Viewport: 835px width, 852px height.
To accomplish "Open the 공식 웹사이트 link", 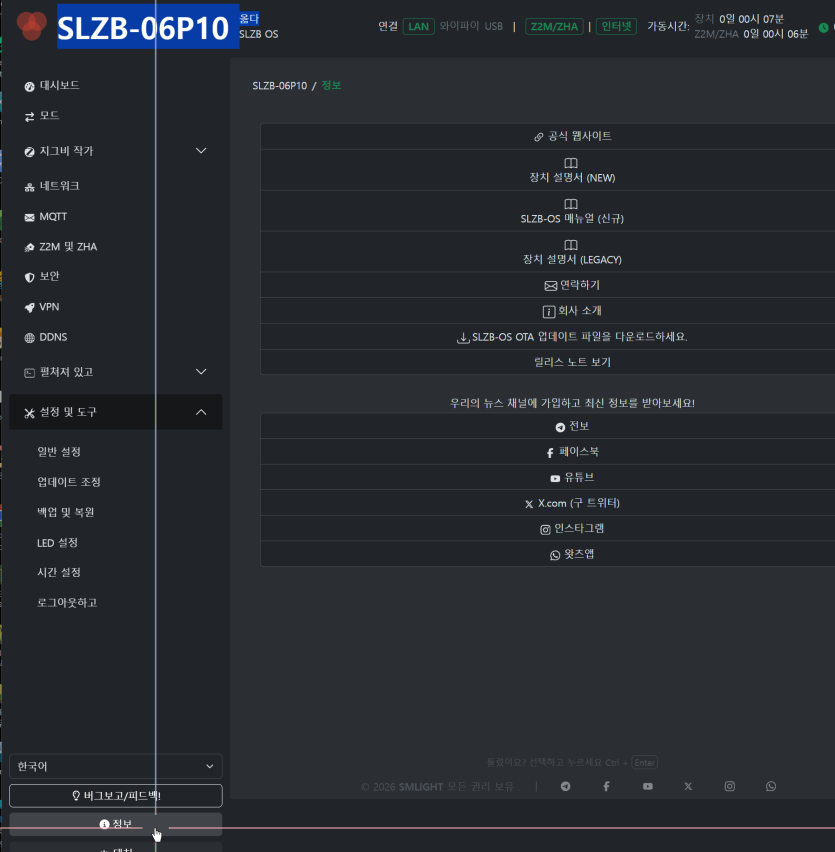I will 572,136.
